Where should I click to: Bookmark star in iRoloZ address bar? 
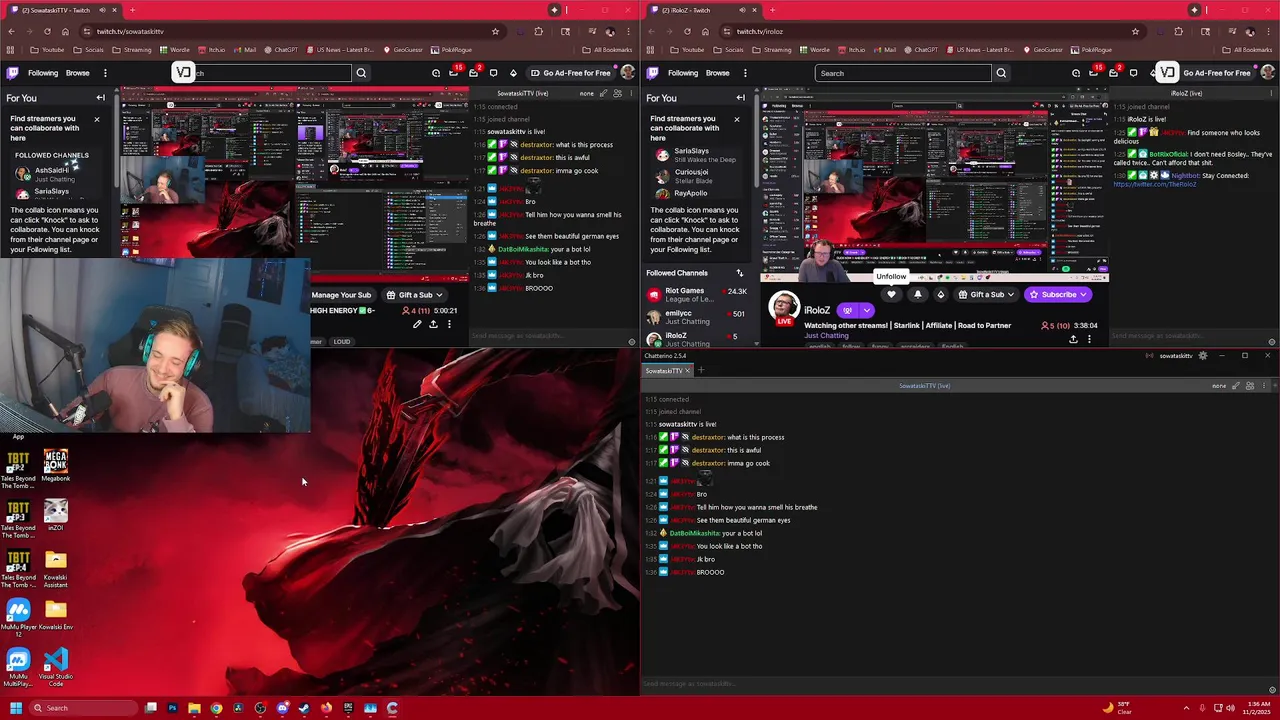pyautogui.click(x=1135, y=31)
